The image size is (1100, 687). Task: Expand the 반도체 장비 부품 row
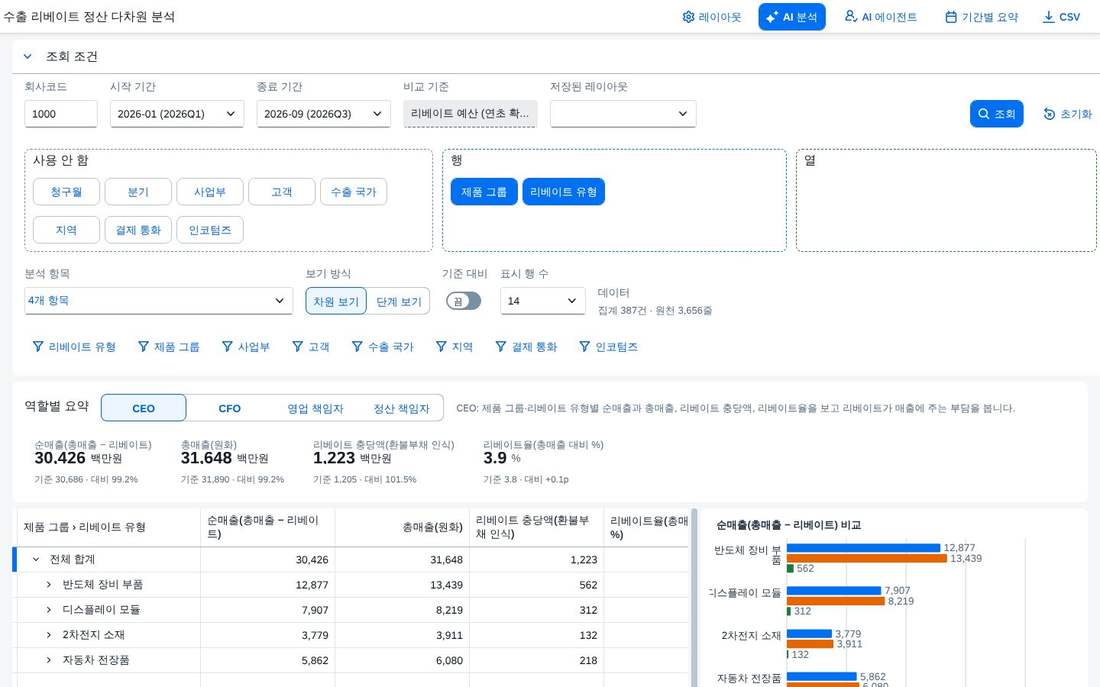(48, 585)
